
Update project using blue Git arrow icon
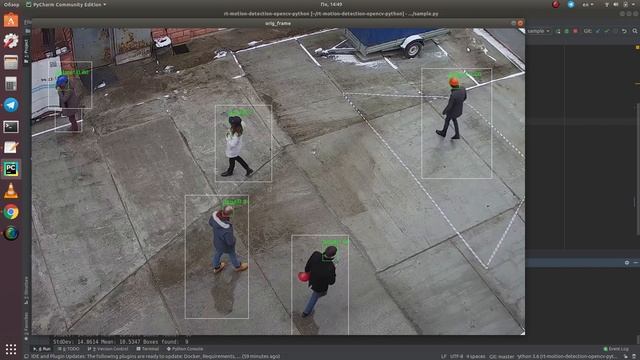598,31
